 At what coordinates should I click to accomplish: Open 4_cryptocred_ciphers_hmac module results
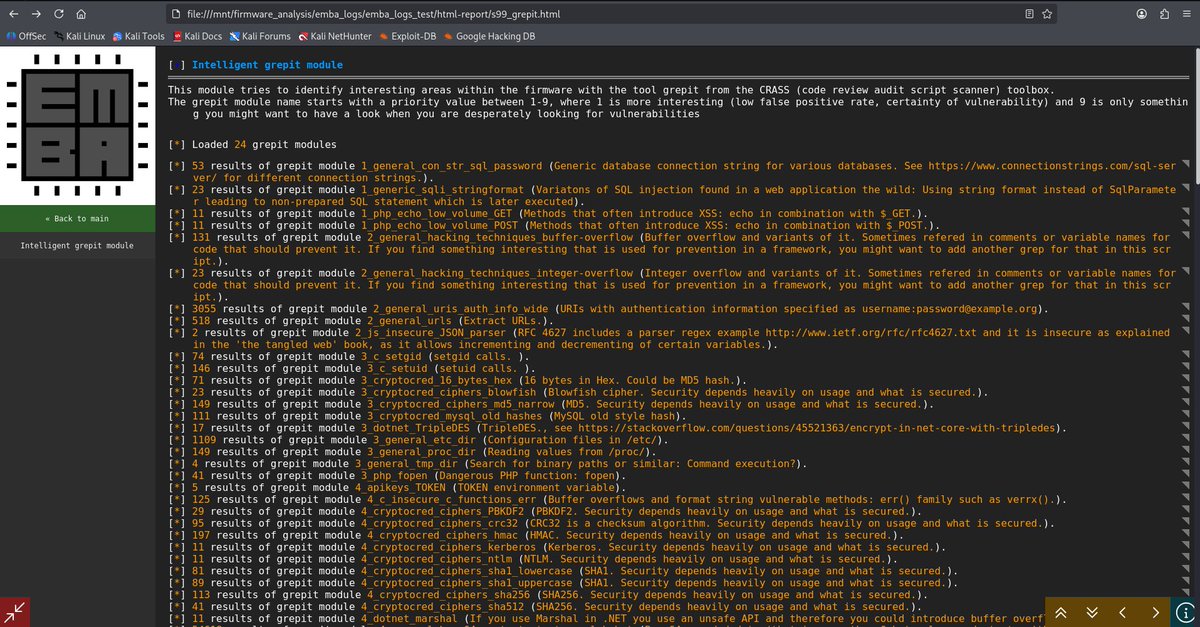pyautogui.click(x=443, y=536)
